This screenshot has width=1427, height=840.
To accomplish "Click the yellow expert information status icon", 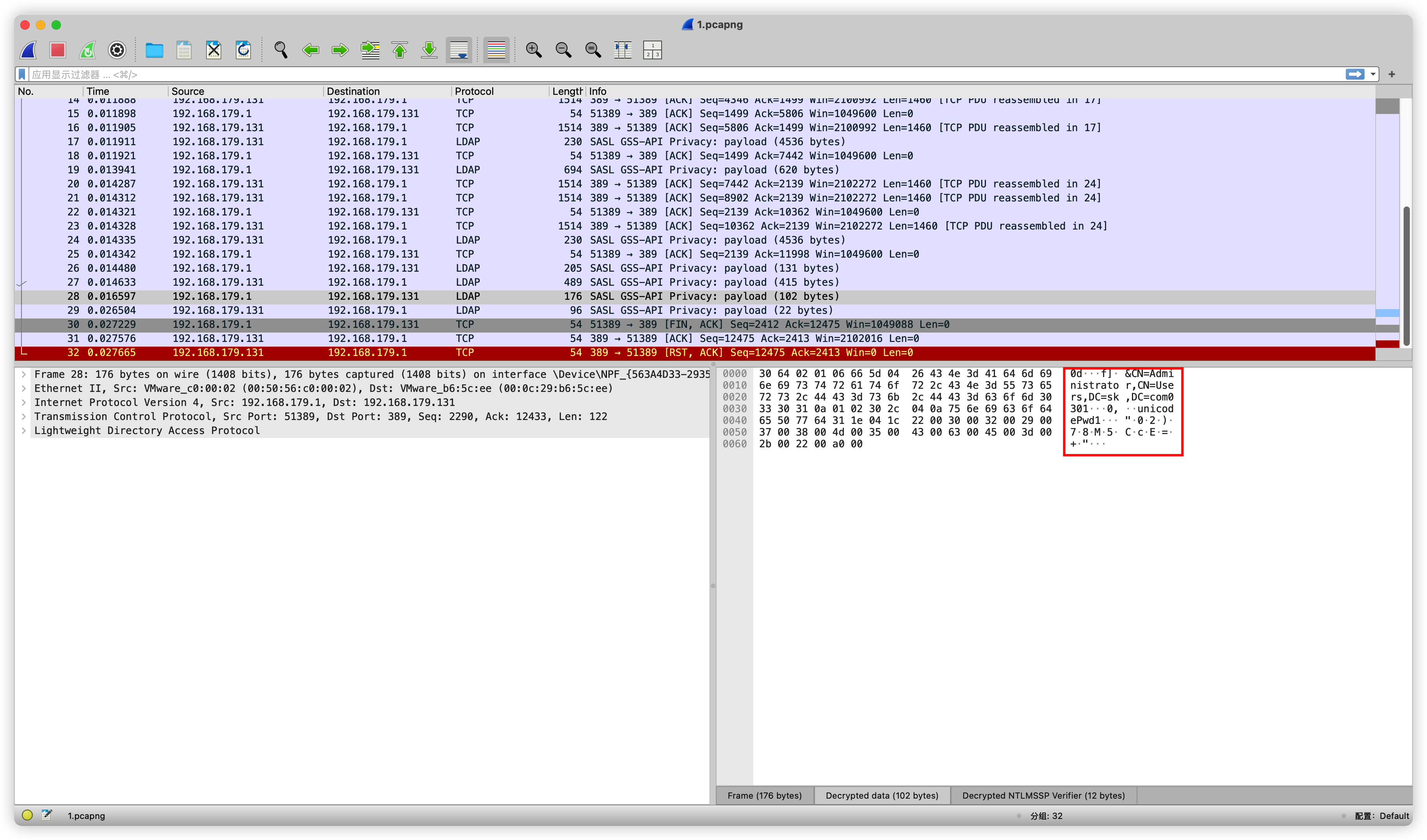I will click(27, 815).
